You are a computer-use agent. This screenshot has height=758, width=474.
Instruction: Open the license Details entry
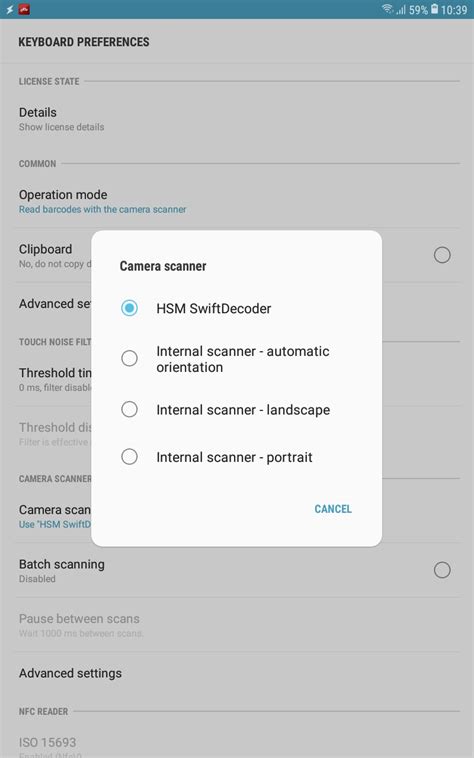[237, 119]
